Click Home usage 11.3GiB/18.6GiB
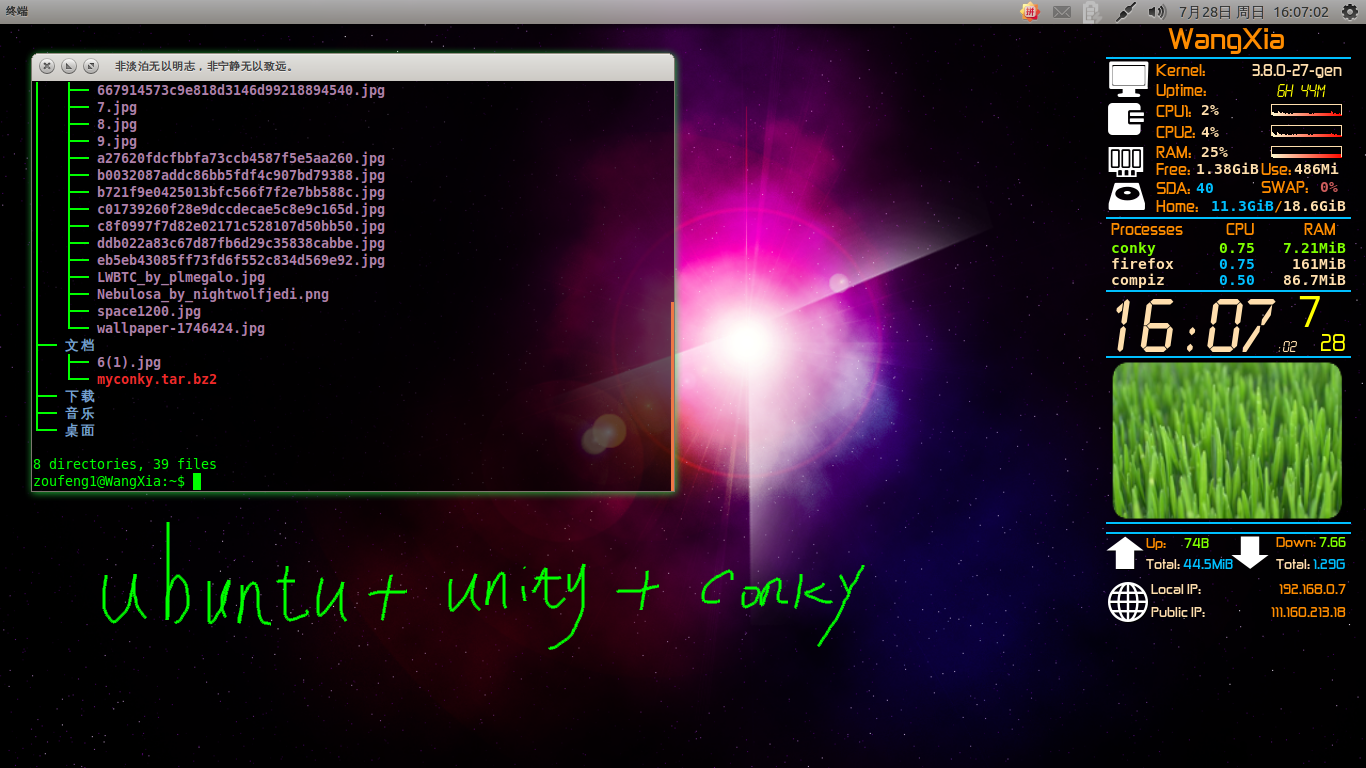Screen dimensions: 1366x768 coord(1278,207)
